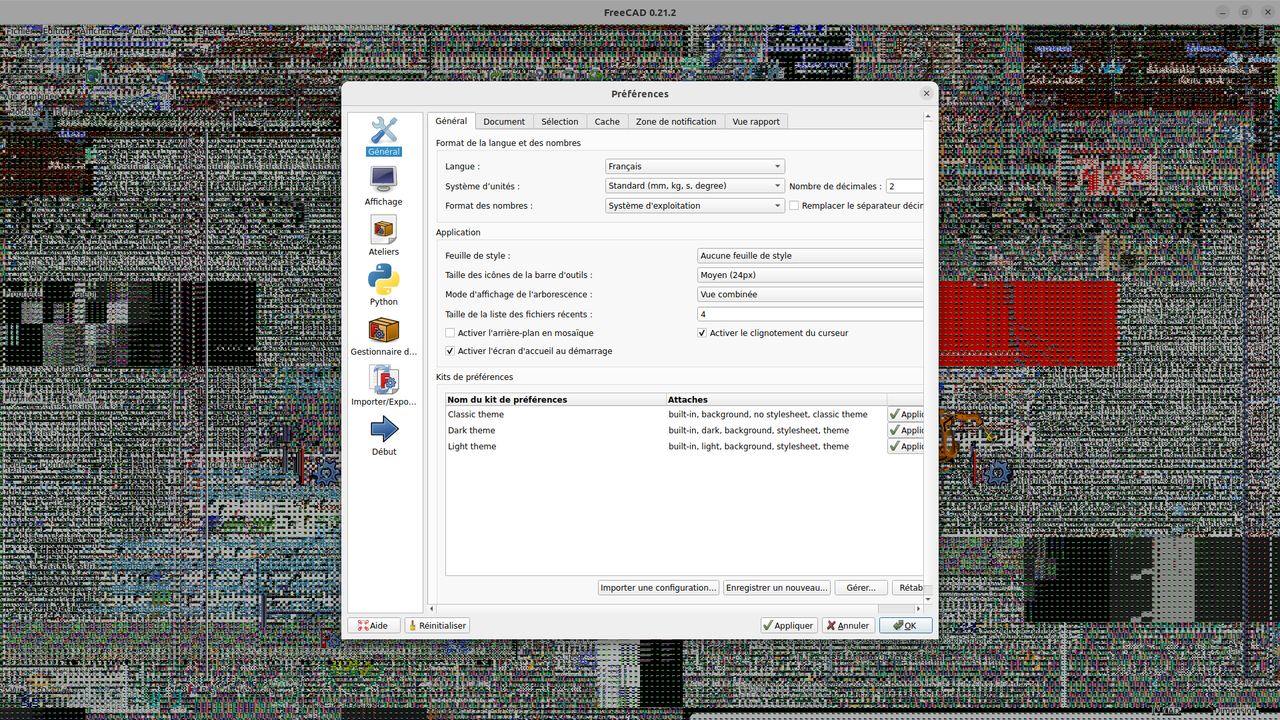Click the Réinitialiser button
This screenshot has width=1280, height=720.
[437, 626]
